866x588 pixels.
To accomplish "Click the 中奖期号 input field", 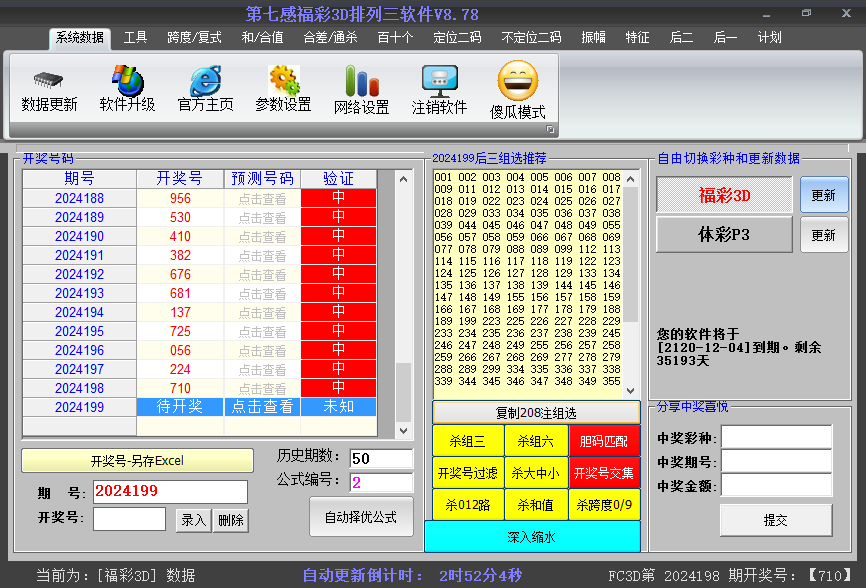I will click(777, 461).
